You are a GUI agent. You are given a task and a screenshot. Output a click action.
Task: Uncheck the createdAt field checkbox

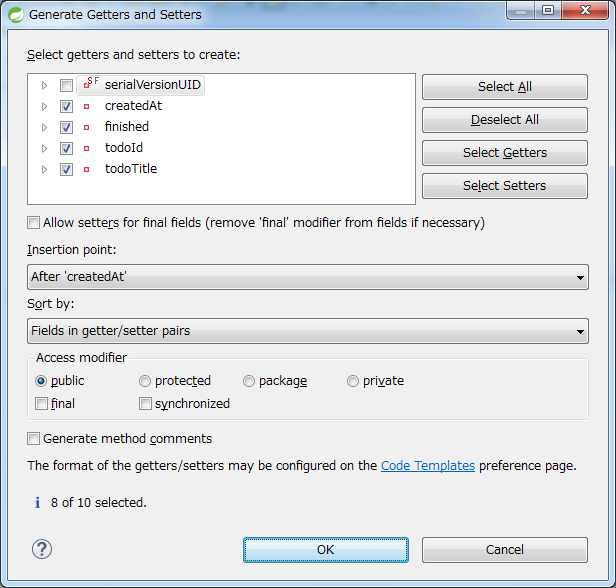pos(66,106)
